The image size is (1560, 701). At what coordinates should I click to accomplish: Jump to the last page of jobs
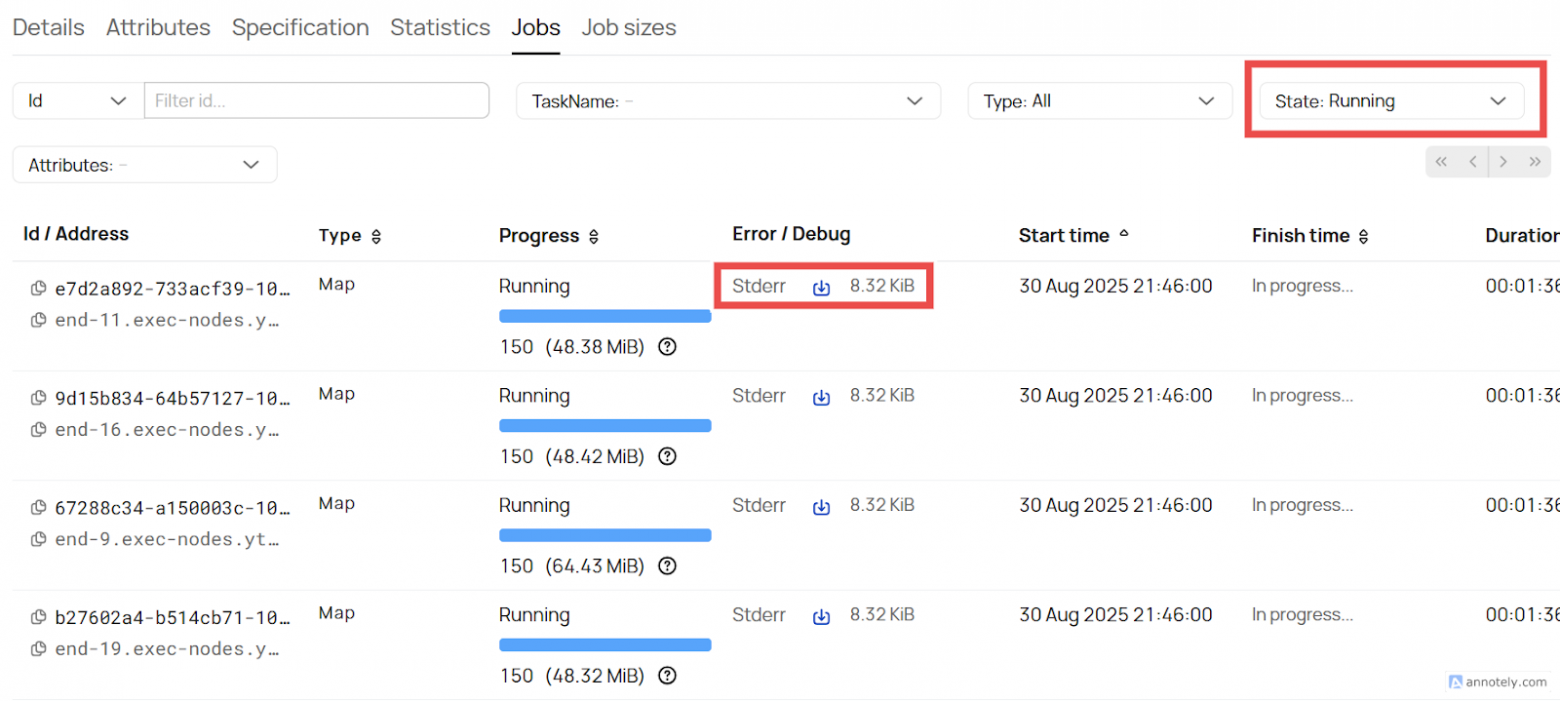click(x=1535, y=161)
